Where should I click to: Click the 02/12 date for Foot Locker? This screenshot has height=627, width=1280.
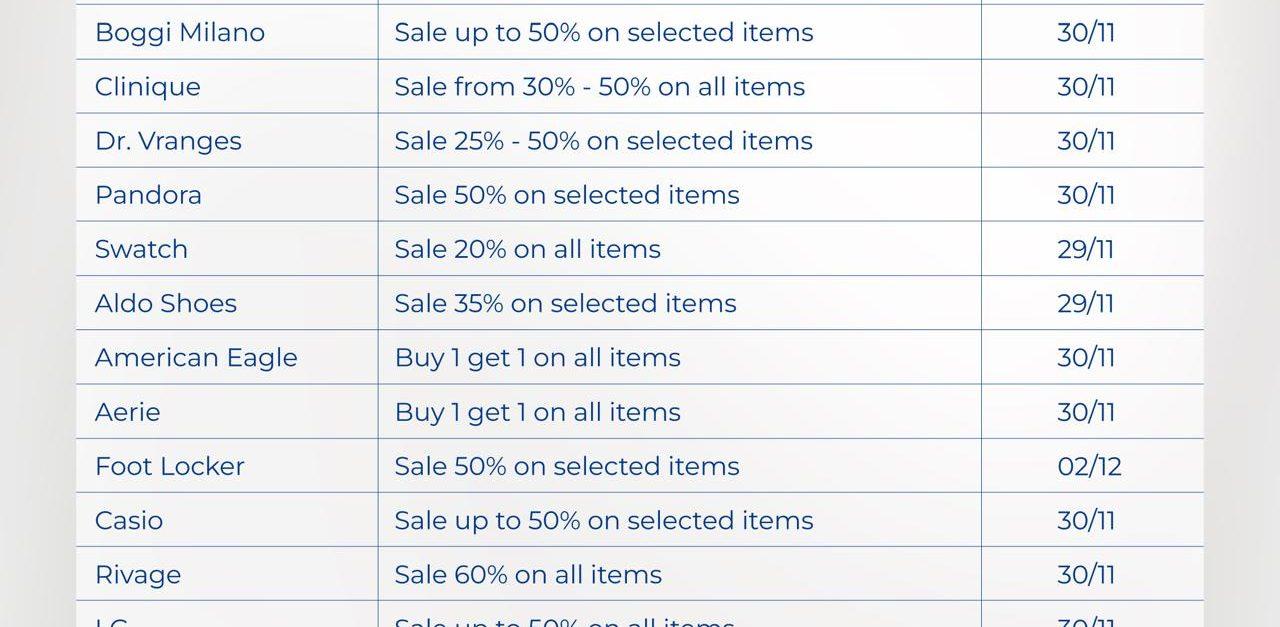(x=1089, y=466)
